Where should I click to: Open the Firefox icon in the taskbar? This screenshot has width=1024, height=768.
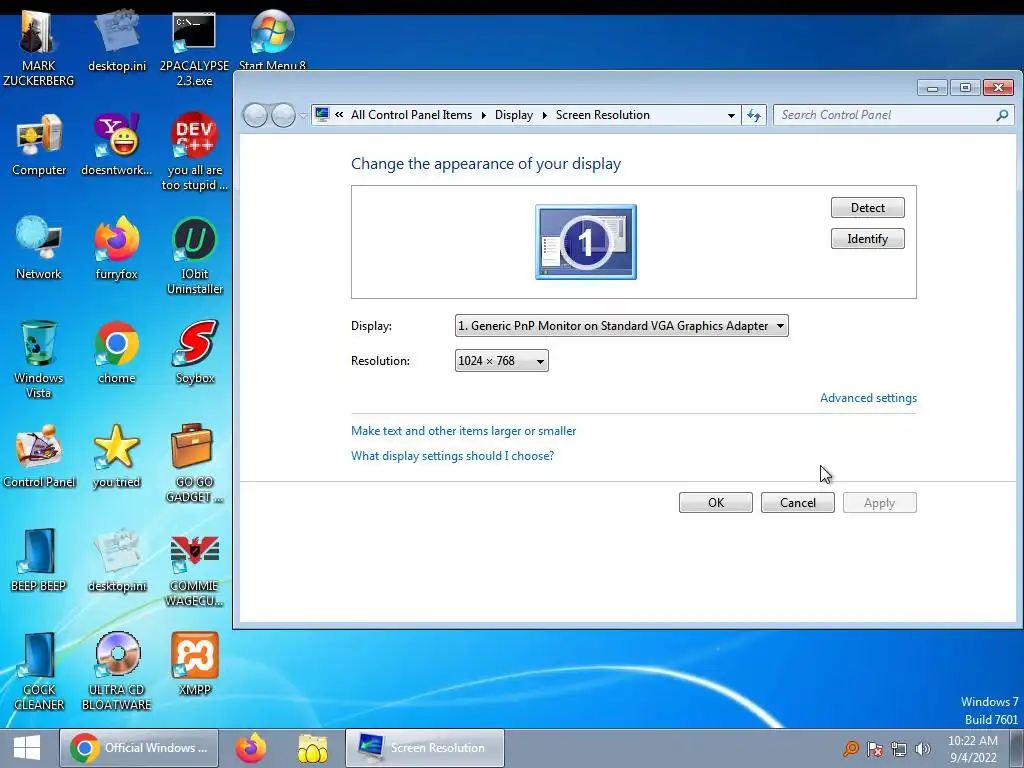click(x=251, y=748)
